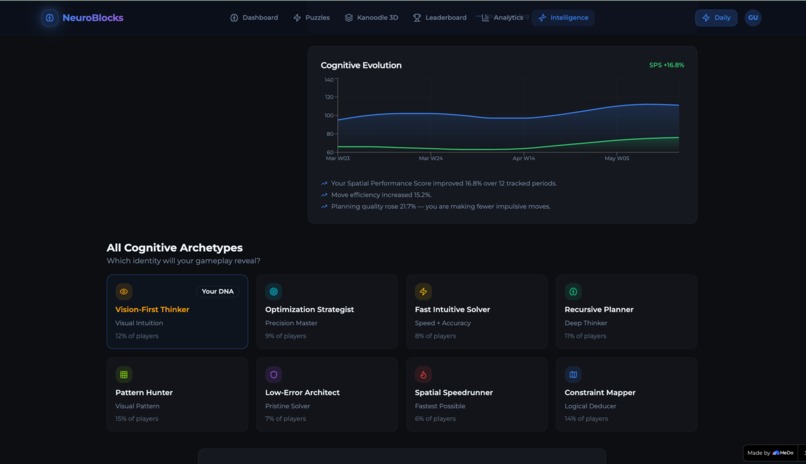Open the GU user avatar menu

click(753, 18)
